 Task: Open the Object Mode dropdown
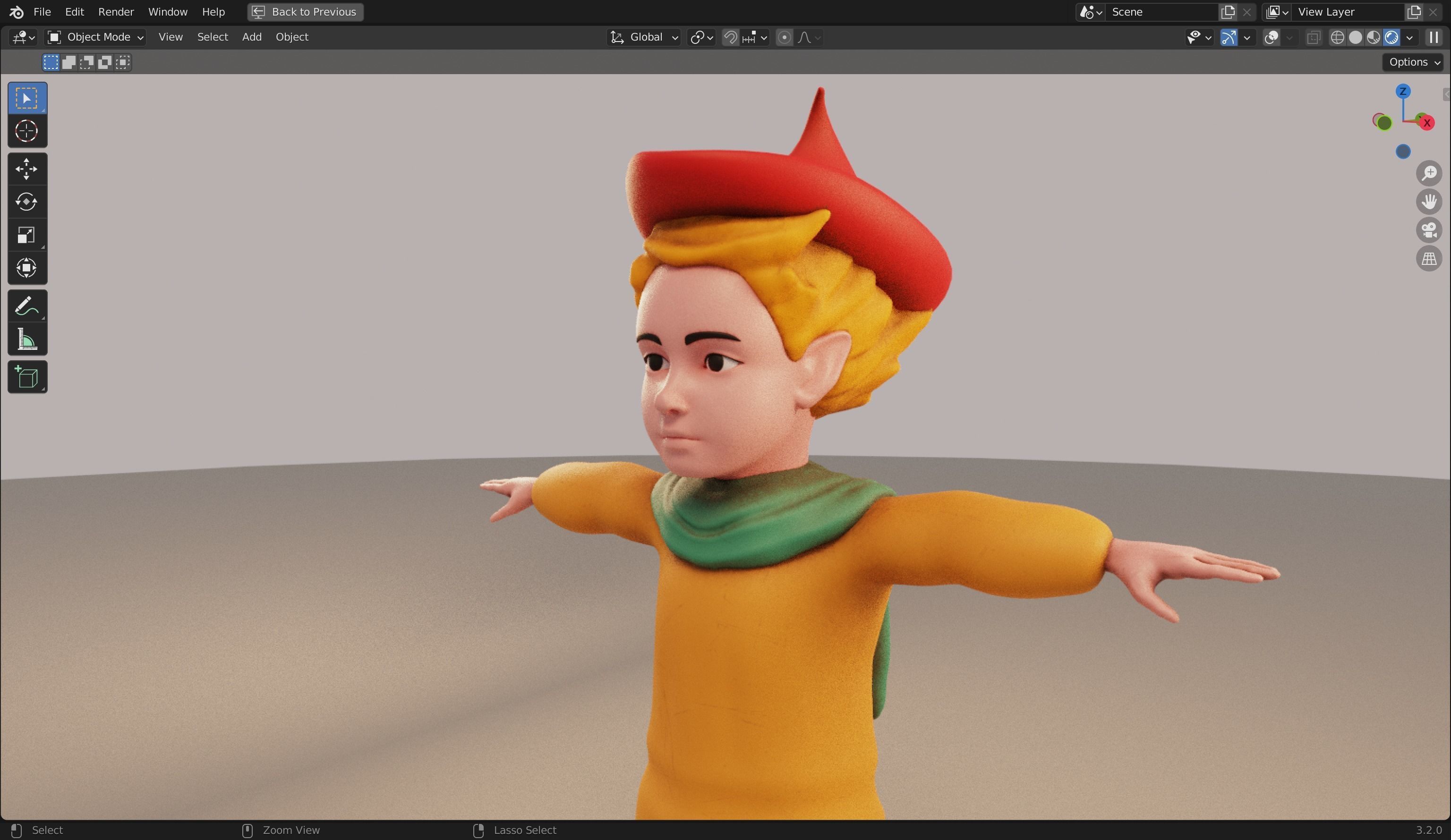point(95,37)
